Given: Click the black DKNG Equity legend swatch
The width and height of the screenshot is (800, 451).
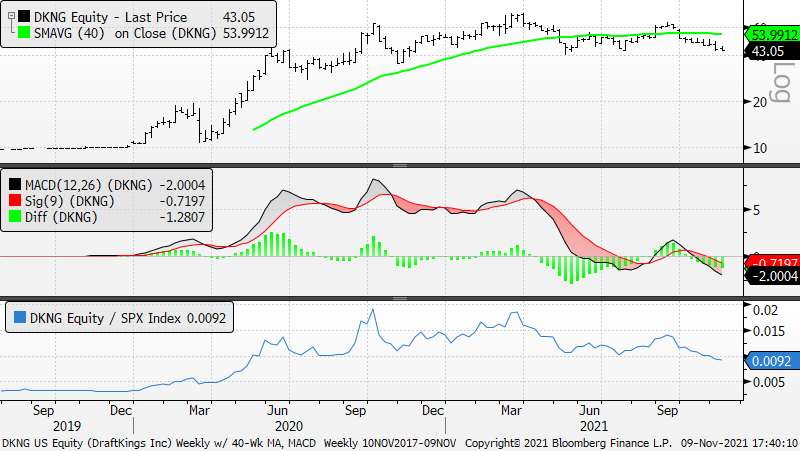Looking at the screenshot, I should [x=23, y=17].
